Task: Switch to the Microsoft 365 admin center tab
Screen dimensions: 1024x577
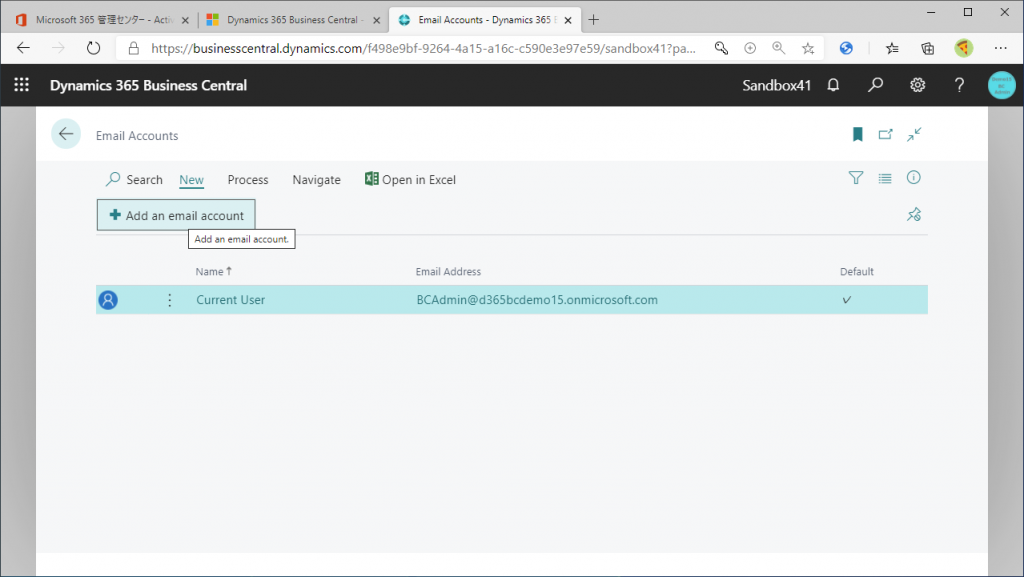Action: 103,20
